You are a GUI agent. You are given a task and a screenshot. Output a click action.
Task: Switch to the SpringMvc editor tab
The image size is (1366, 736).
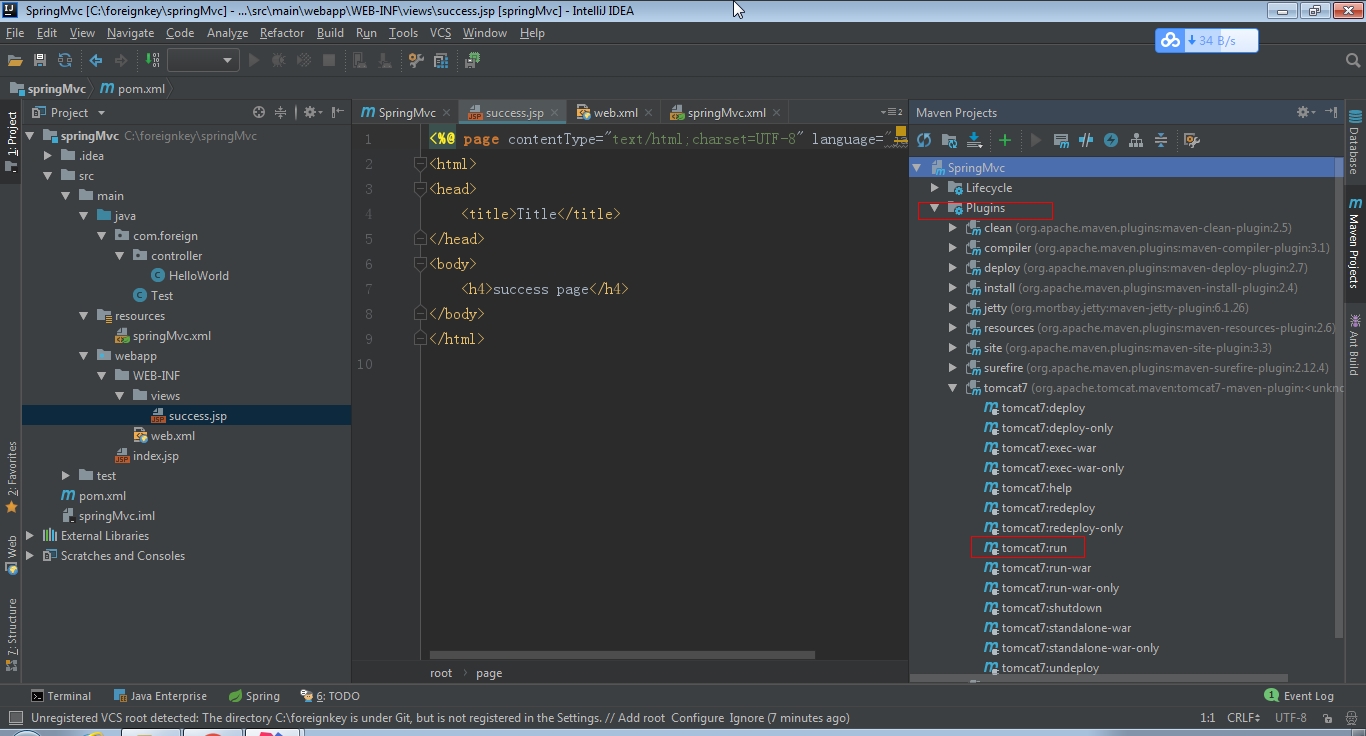[x=406, y=112]
